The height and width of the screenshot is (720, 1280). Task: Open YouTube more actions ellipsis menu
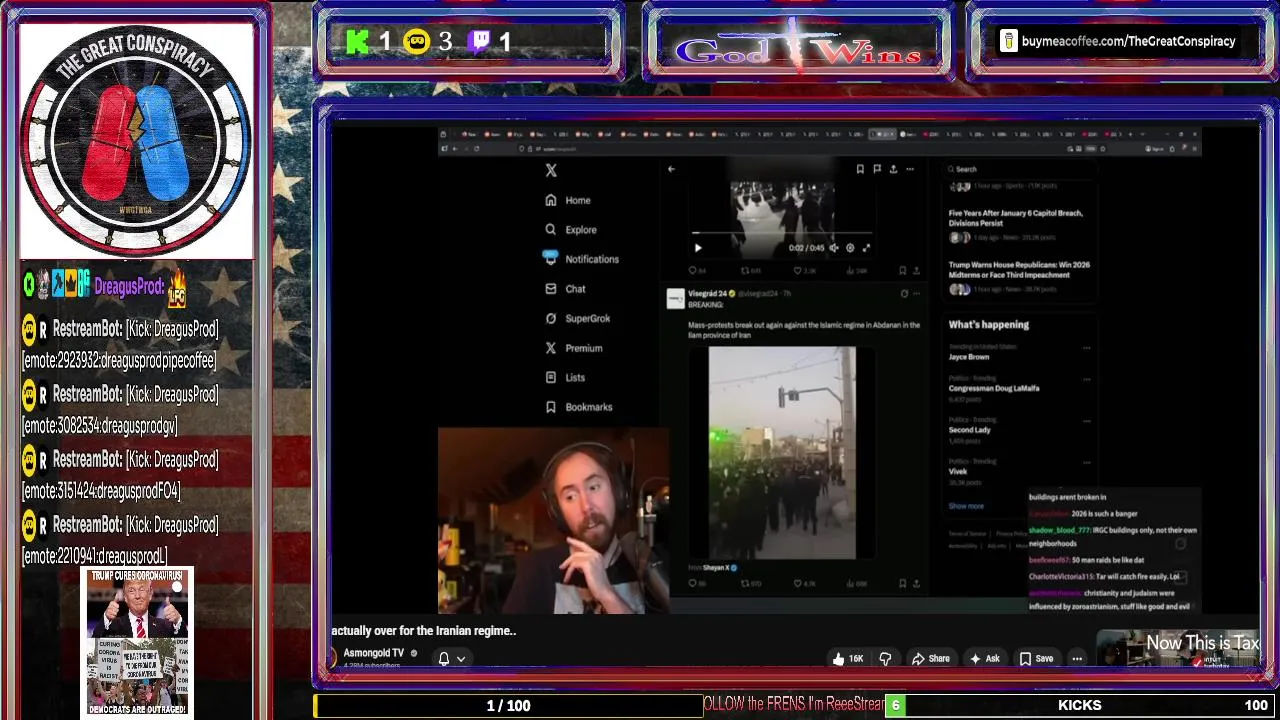(x=1077, y=659)
